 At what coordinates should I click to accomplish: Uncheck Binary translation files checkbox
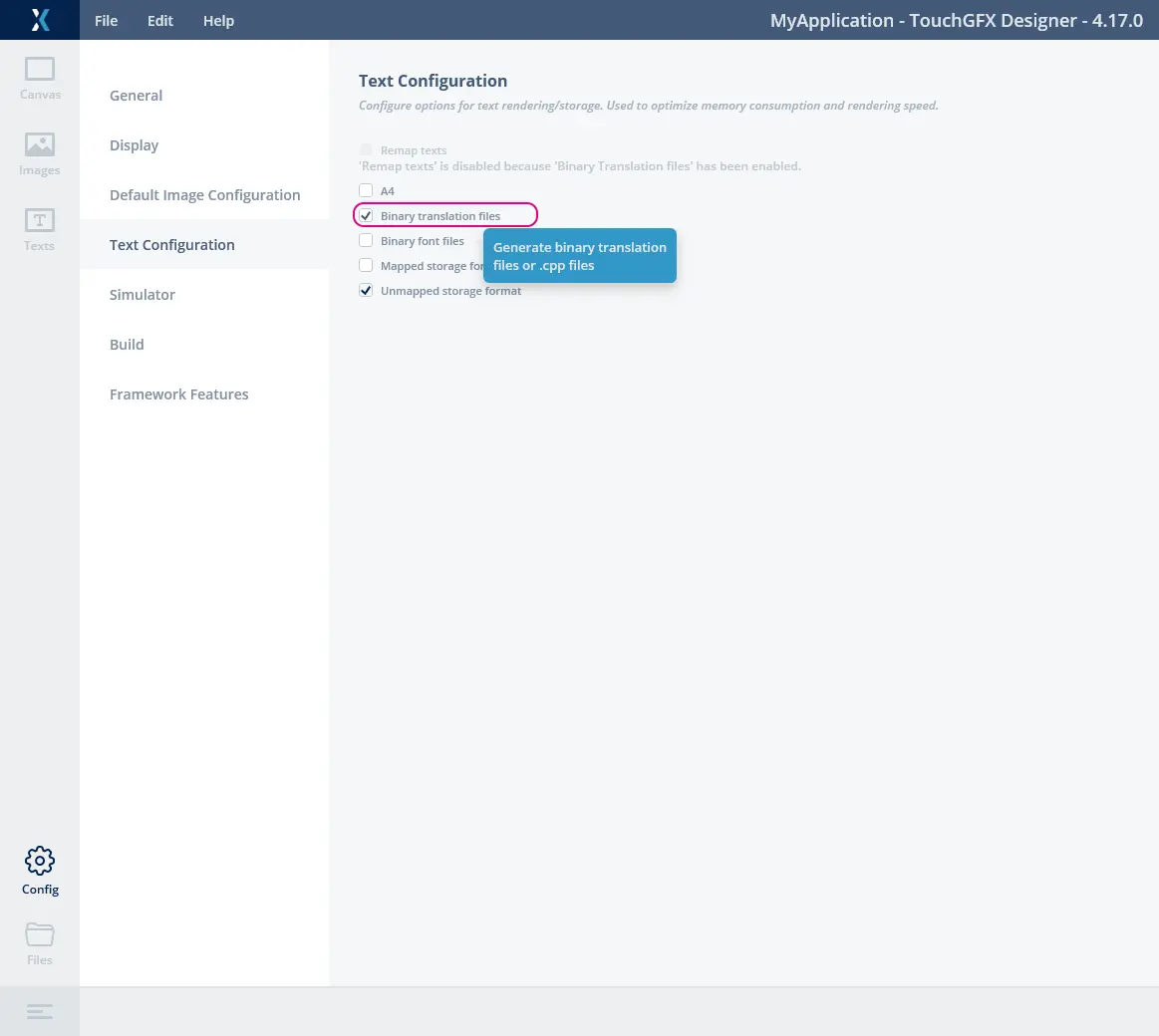(x=366, y=216)
